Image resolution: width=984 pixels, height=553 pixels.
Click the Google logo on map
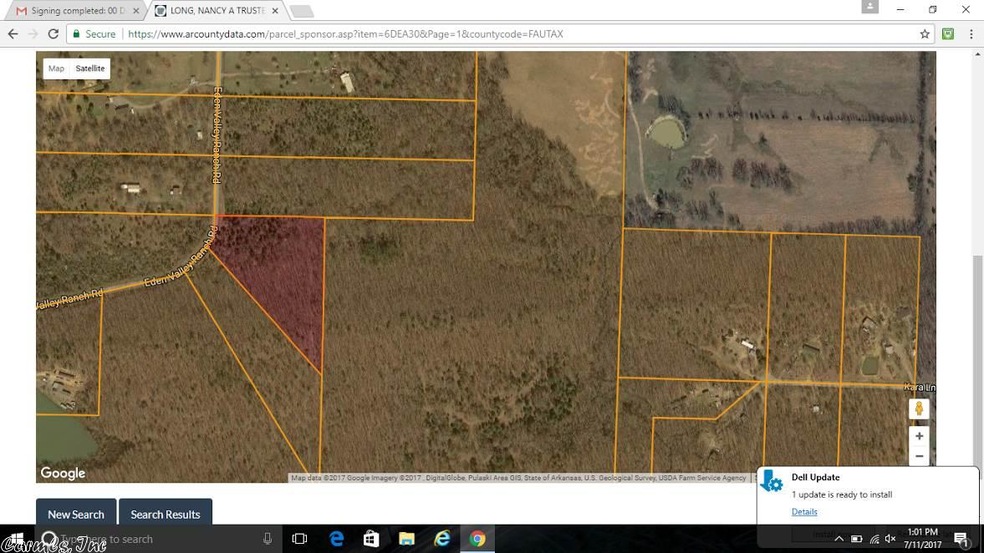click(63, 473)
